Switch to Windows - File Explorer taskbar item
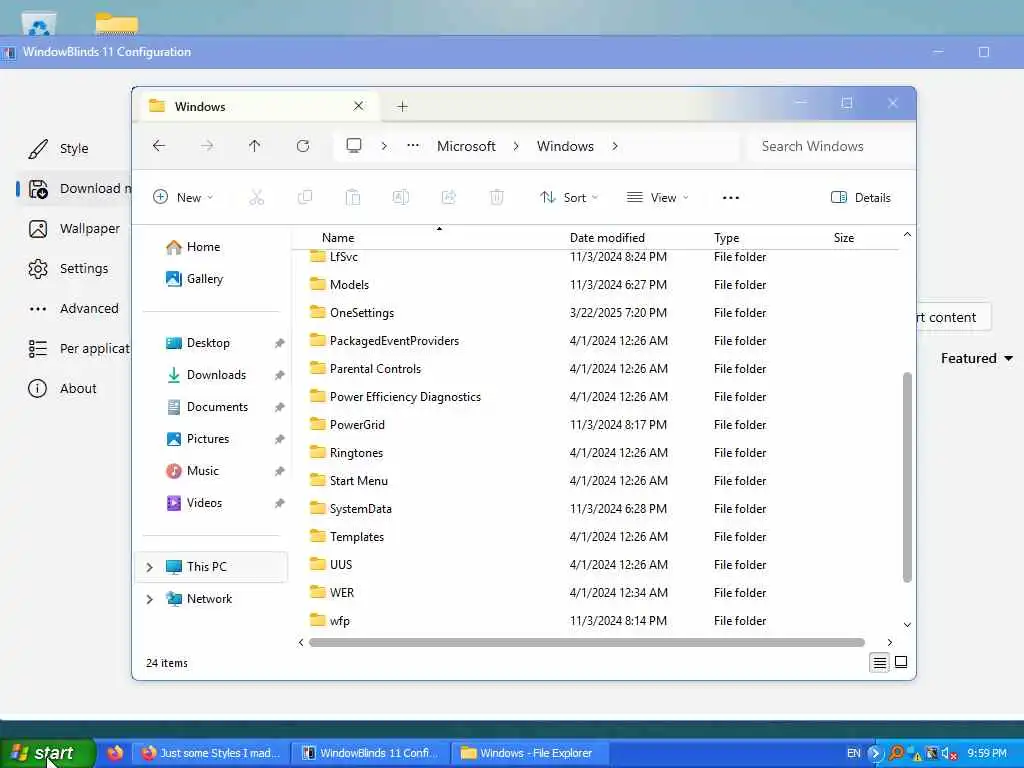Screen dimensions: 1024x768 [x=530, y=753]
